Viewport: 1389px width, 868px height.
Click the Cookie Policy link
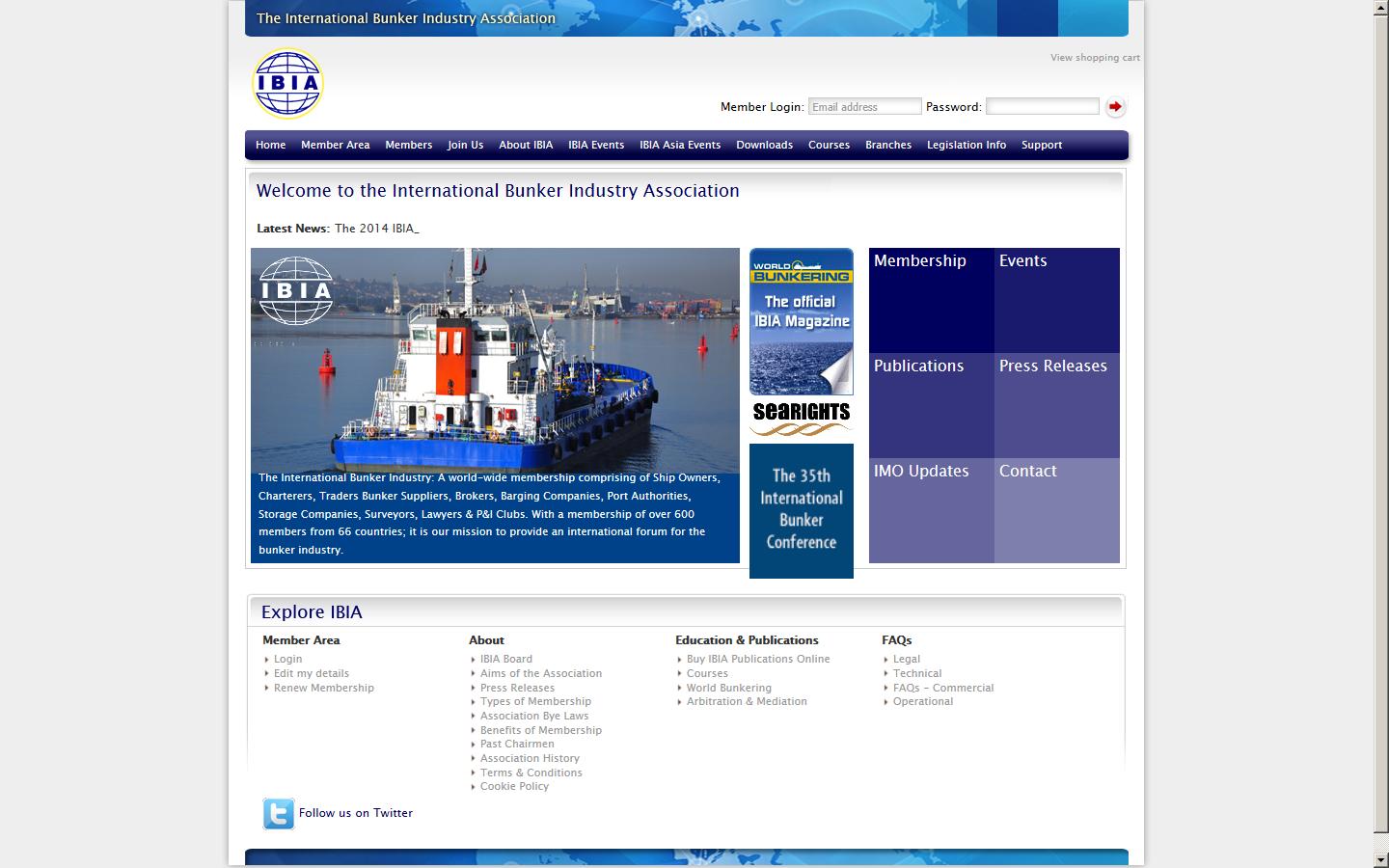[514, 786]
